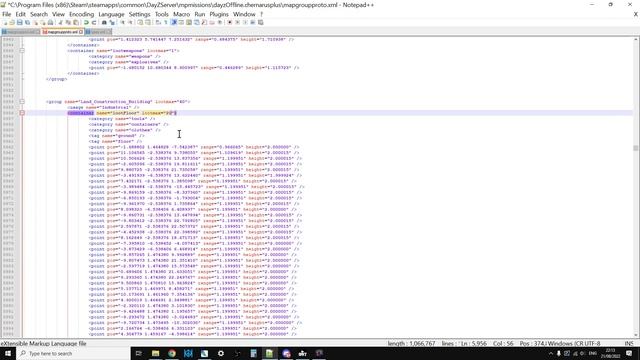Open the Folder as Workspace icon
This screenshot has width=640, height=360.
pyautogui.click(x=212, y=22)
